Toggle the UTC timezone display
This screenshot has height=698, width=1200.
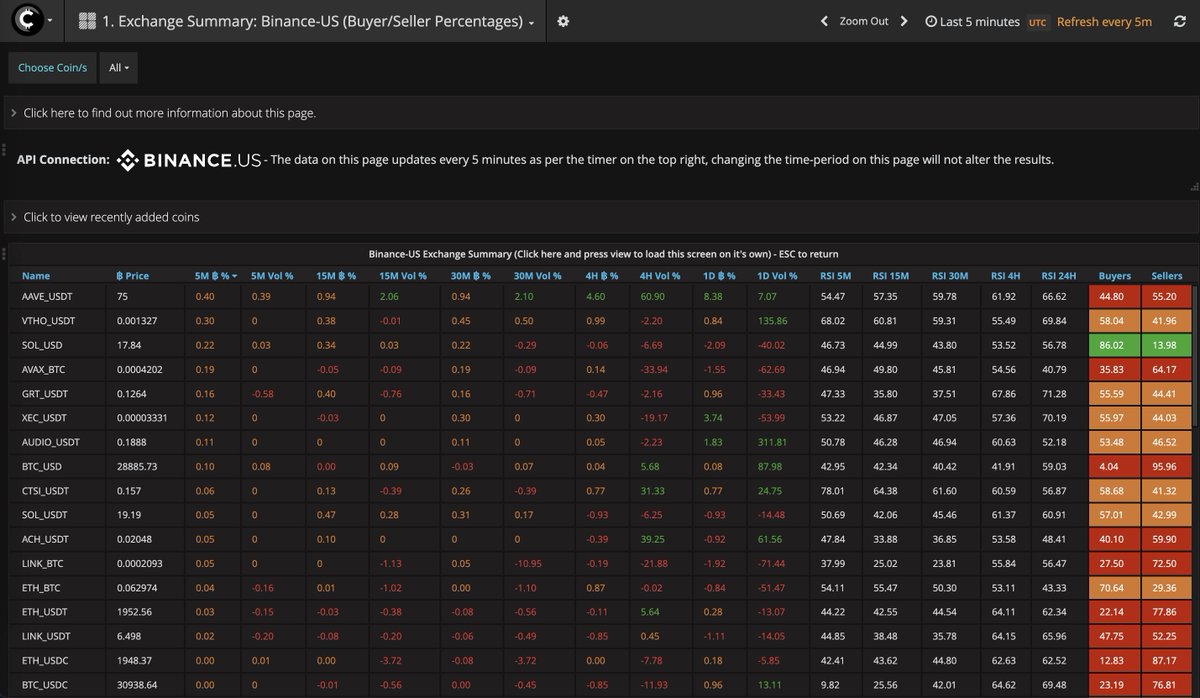1037,21
